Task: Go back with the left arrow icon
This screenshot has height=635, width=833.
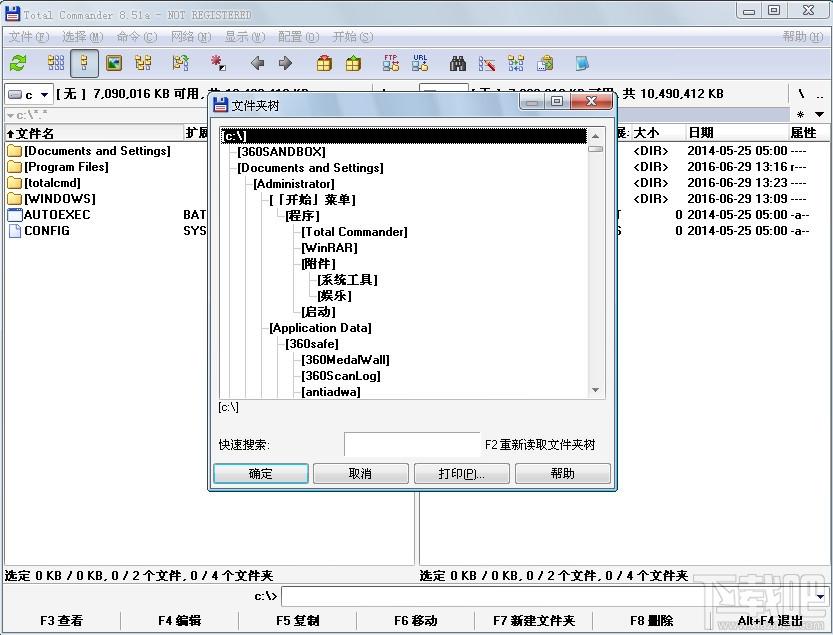Action: point(257,63)
